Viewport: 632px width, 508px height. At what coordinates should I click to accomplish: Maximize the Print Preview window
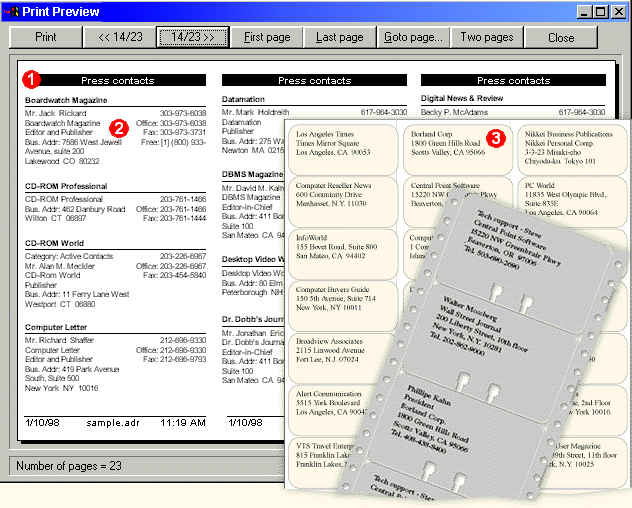(601, 12)
